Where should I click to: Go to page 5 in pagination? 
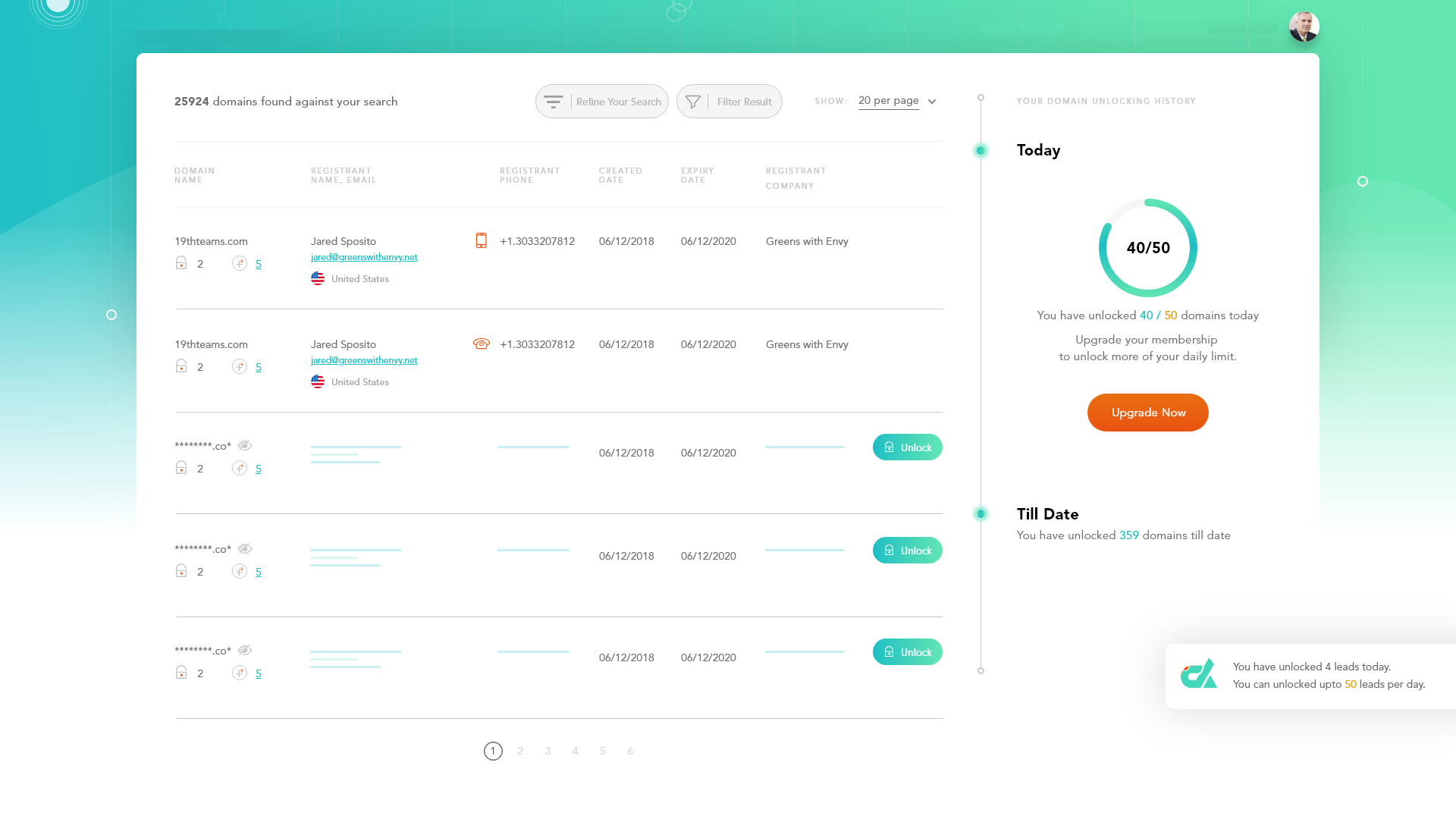click(x=603, y=751)
